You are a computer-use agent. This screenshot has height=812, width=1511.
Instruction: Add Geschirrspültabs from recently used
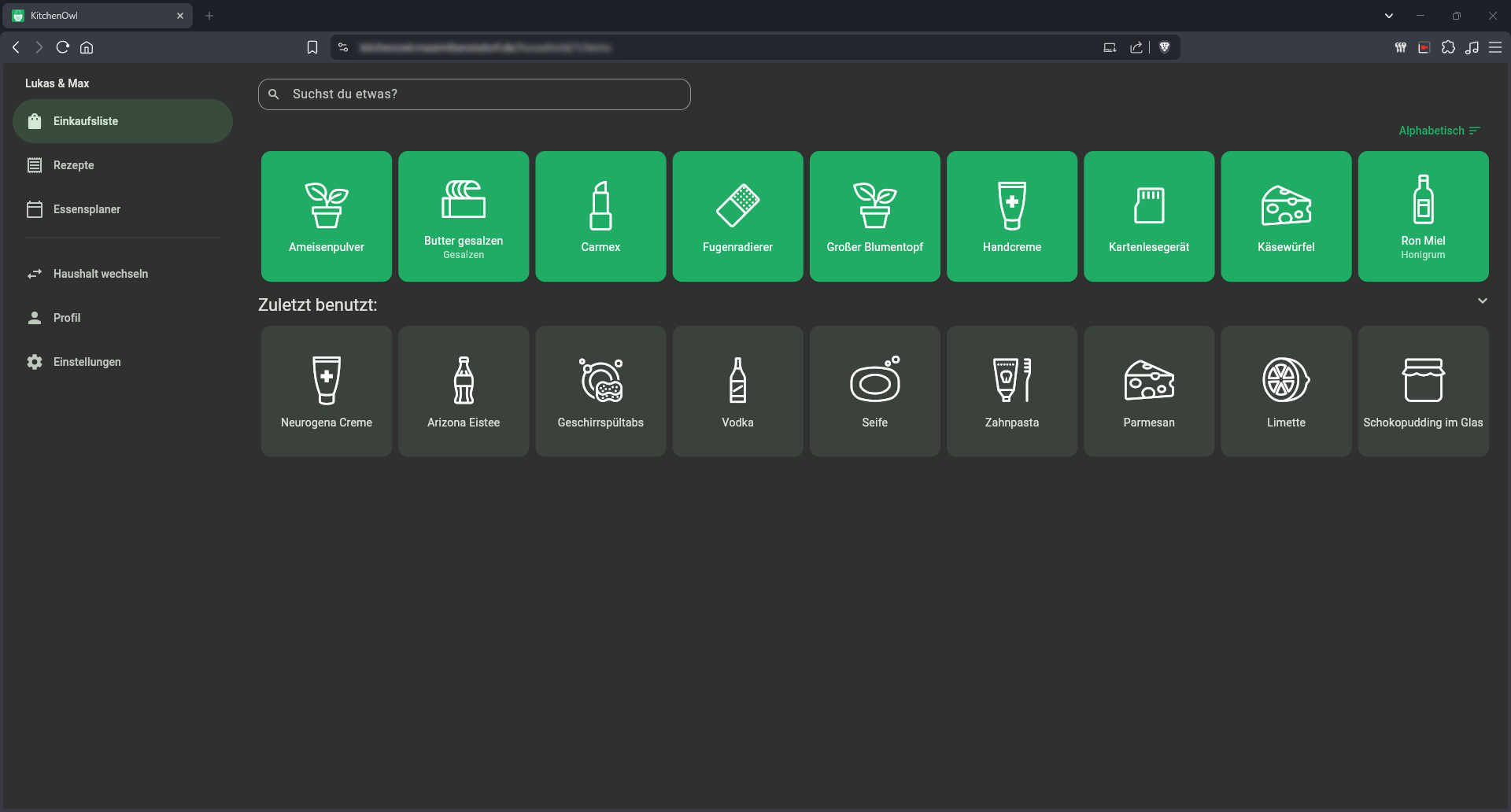(x=600, y=391)
